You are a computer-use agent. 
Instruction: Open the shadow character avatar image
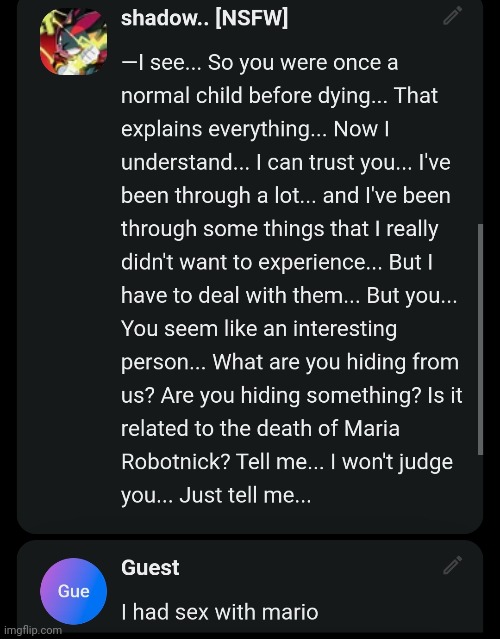[x=74, y=42]
